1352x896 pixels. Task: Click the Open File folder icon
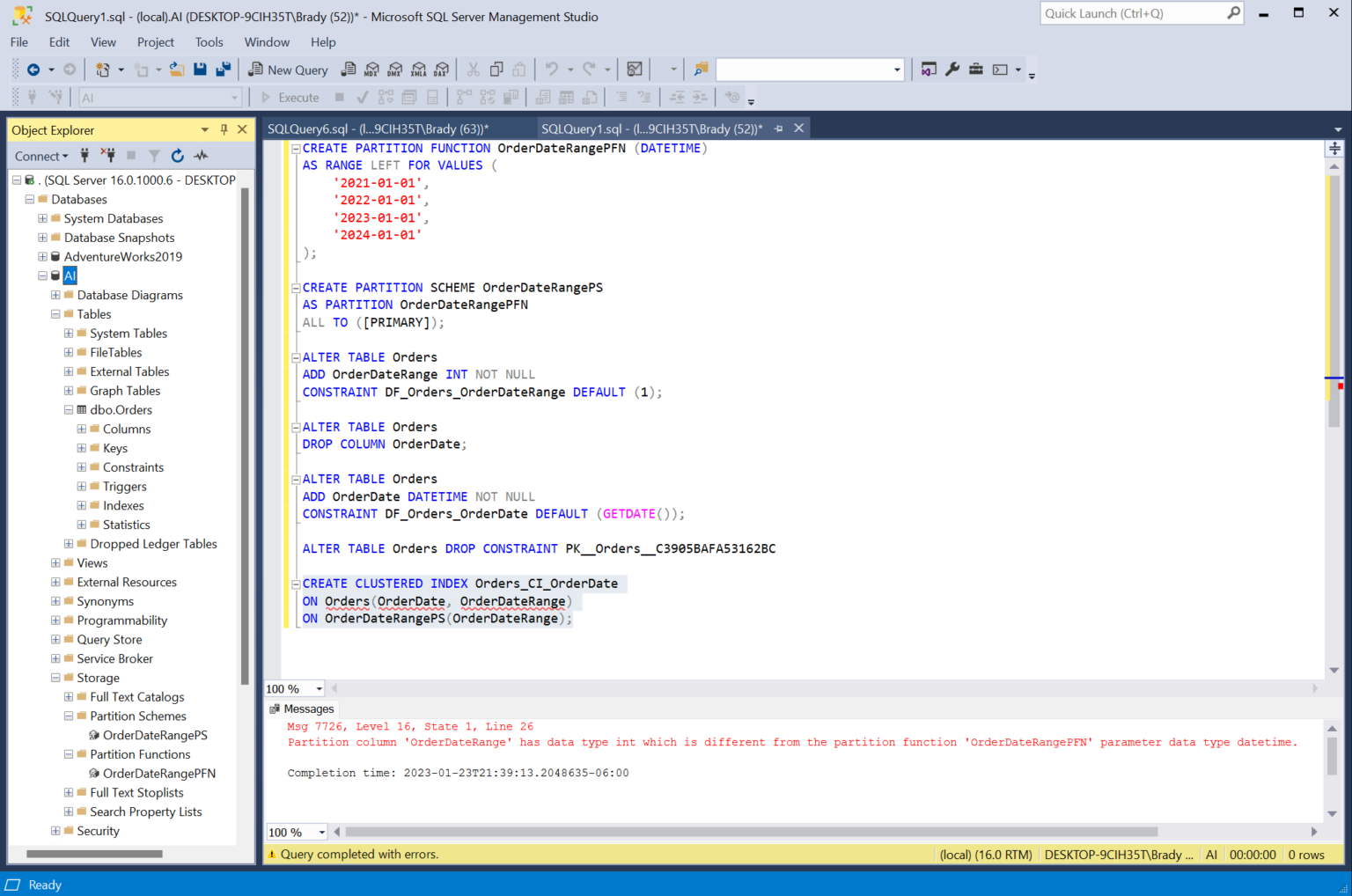click(177, 70)
